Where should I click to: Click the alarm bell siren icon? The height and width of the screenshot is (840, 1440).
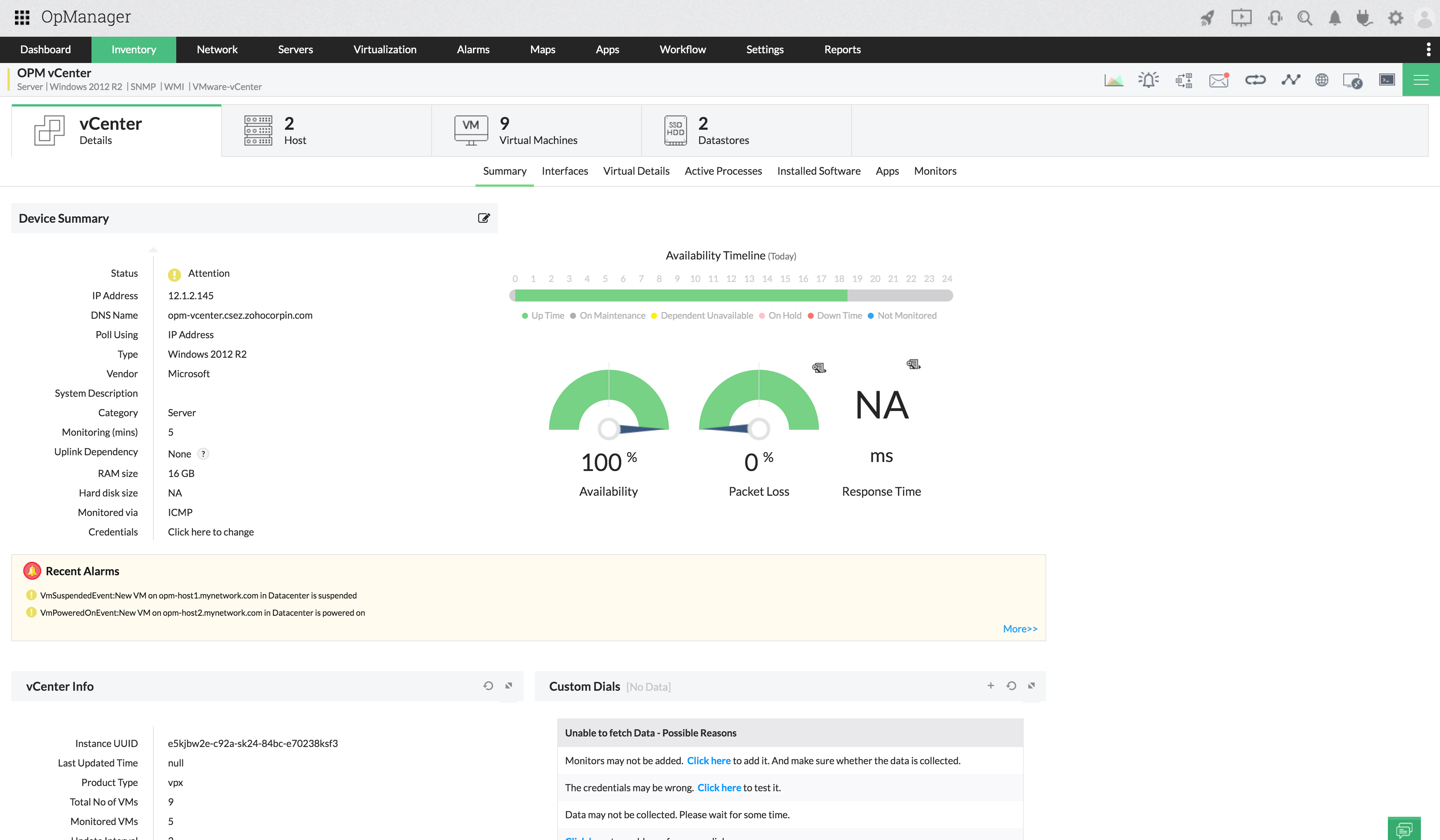(1148, 80)
